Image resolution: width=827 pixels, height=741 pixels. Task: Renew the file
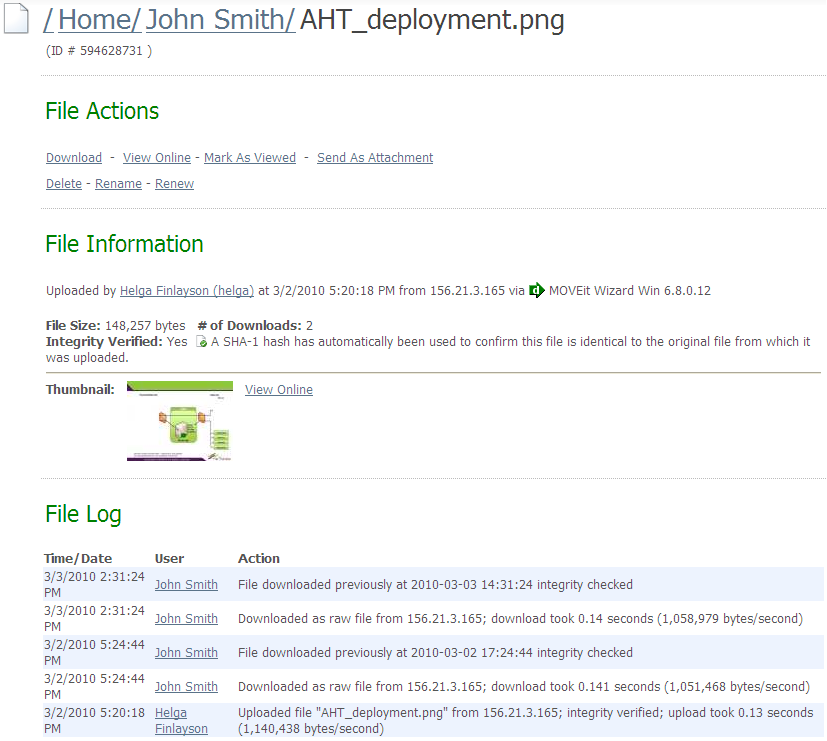(173, 183)
